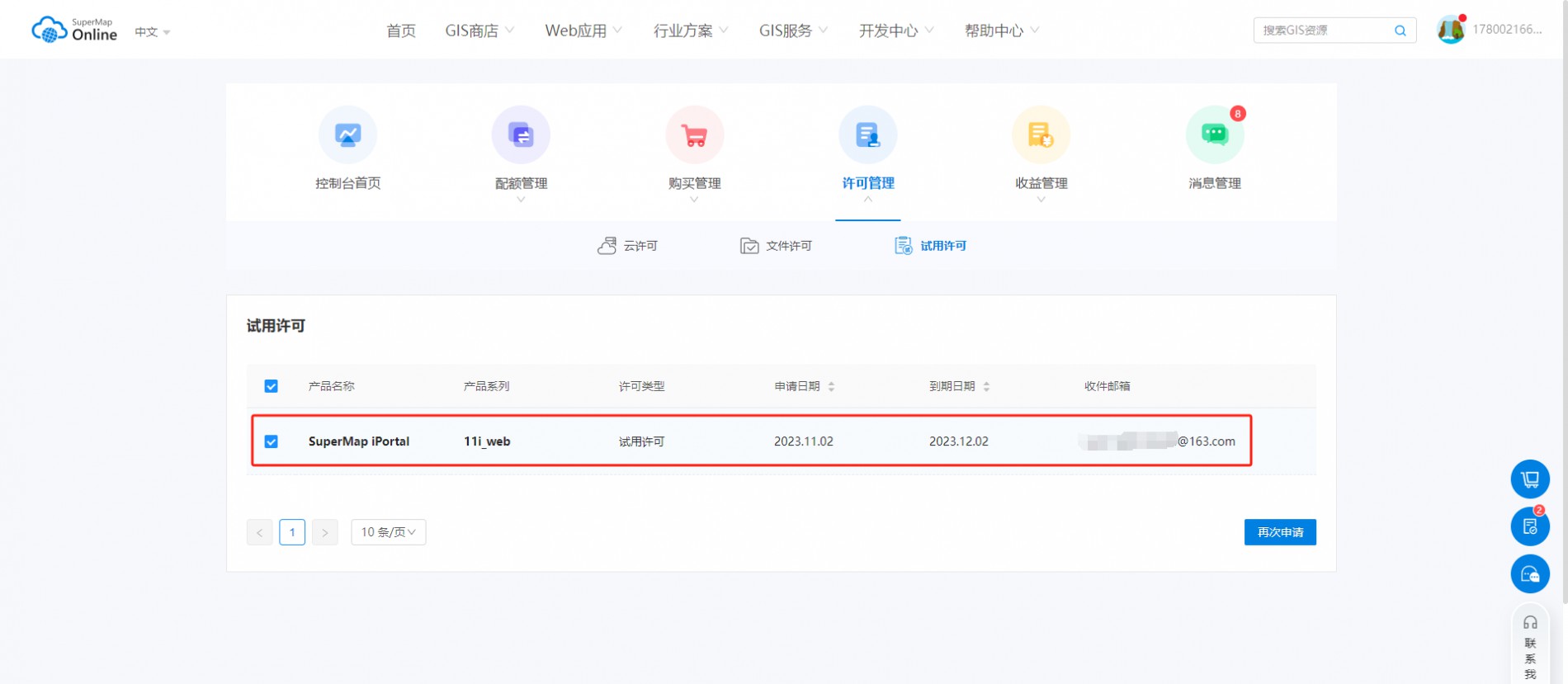Expand chevron under 收益管理
This screenshot has height=684, width=1568.
click(x=1041, y=200)
